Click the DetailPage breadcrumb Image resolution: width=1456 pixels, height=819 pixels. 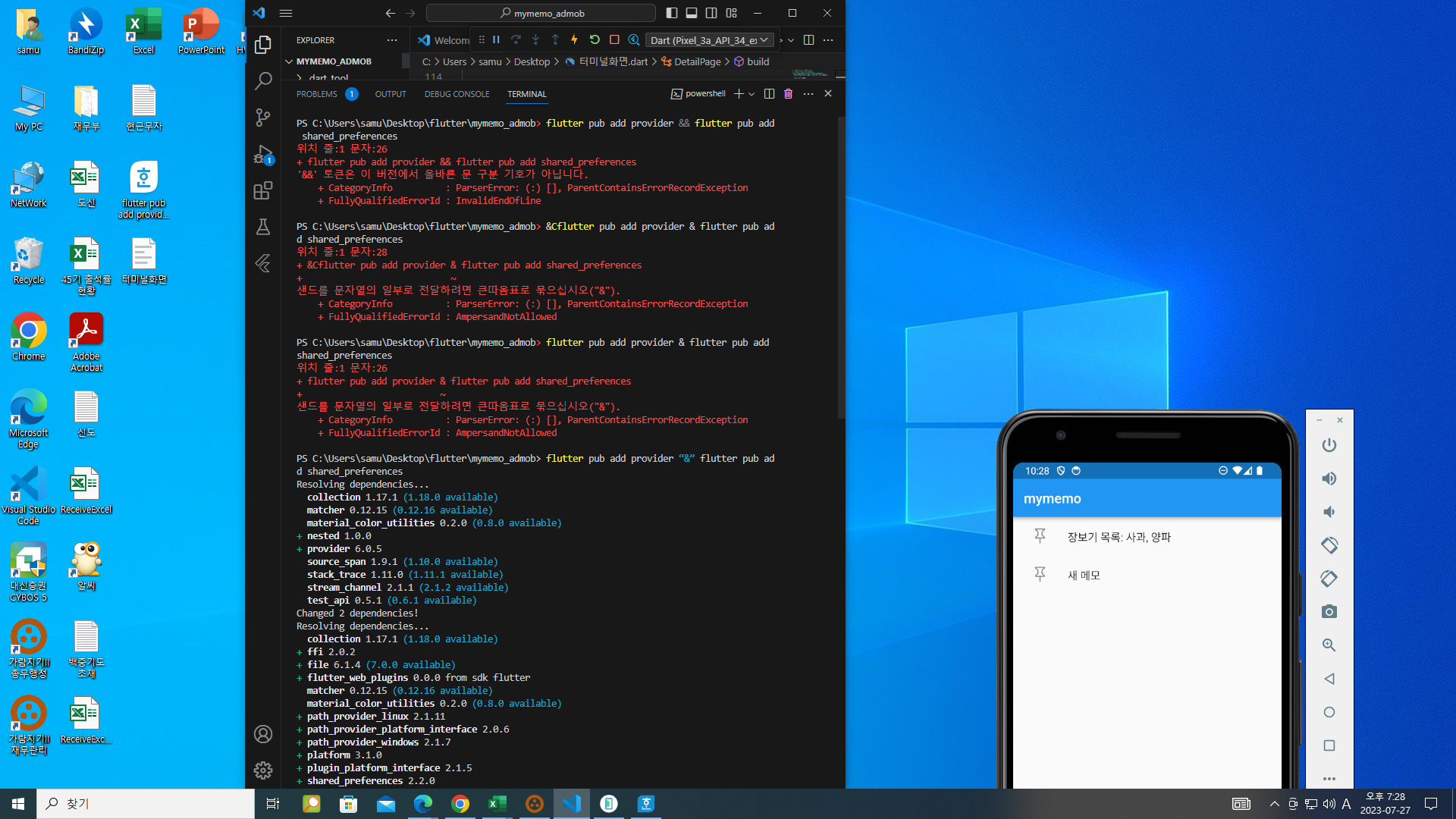698,61
